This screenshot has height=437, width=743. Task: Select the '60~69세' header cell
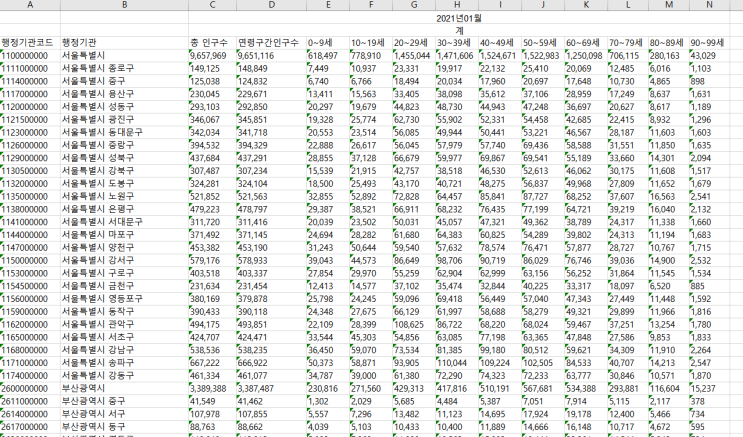click(x=586, y=43)
